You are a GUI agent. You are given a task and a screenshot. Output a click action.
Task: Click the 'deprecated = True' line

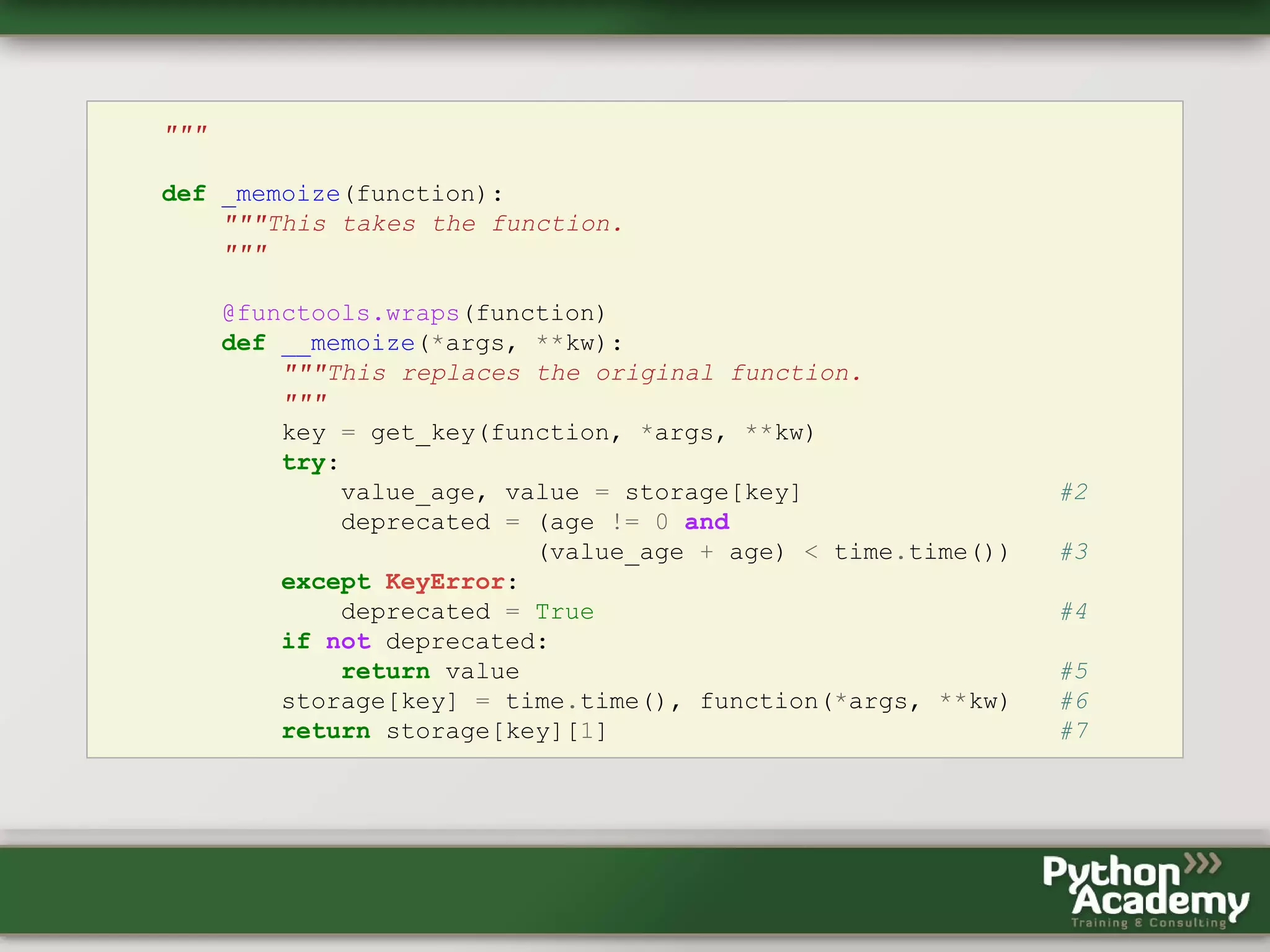[x=468, y=612]
